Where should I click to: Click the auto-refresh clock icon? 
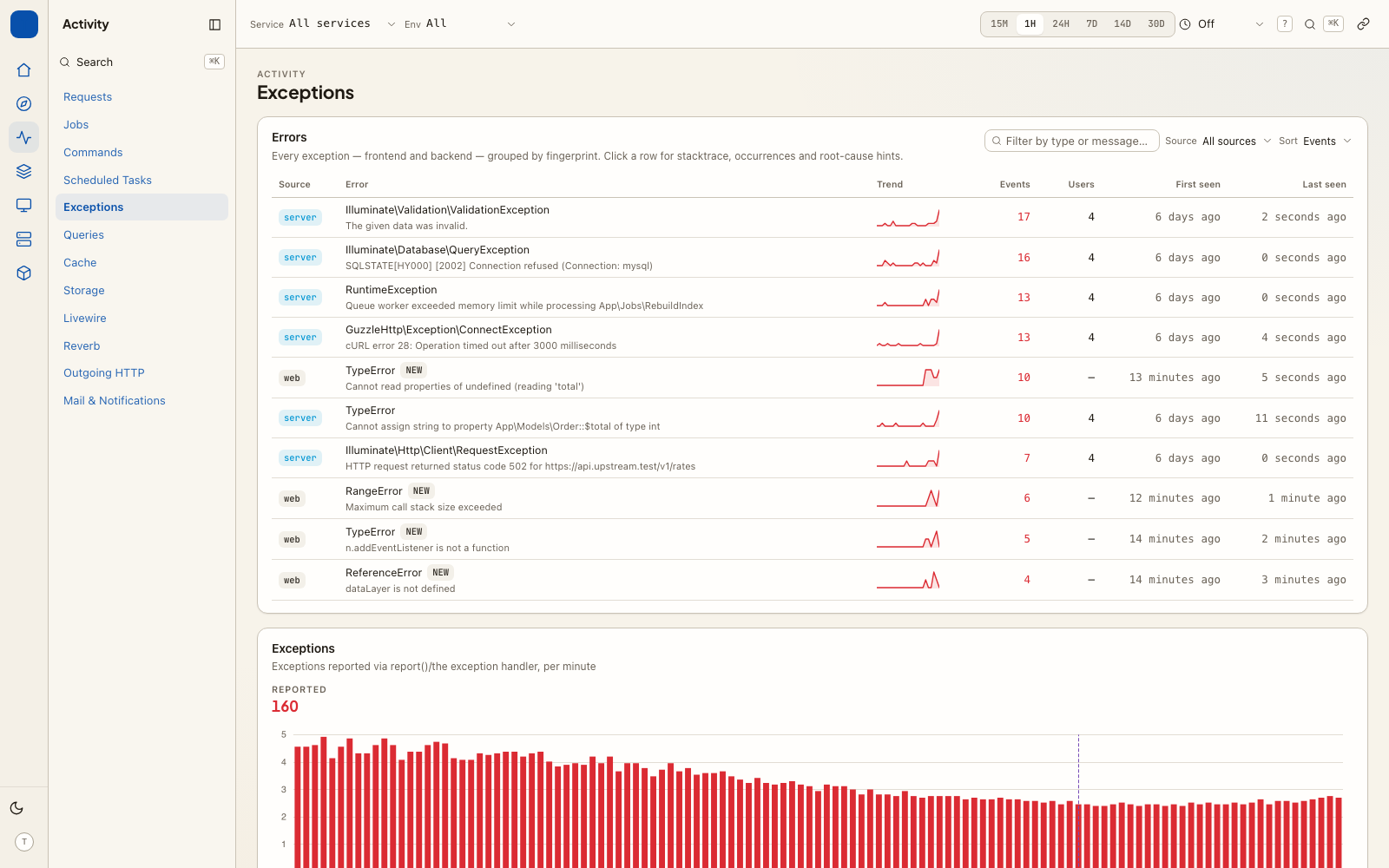pyautogui.click(x=1185, y=24)
